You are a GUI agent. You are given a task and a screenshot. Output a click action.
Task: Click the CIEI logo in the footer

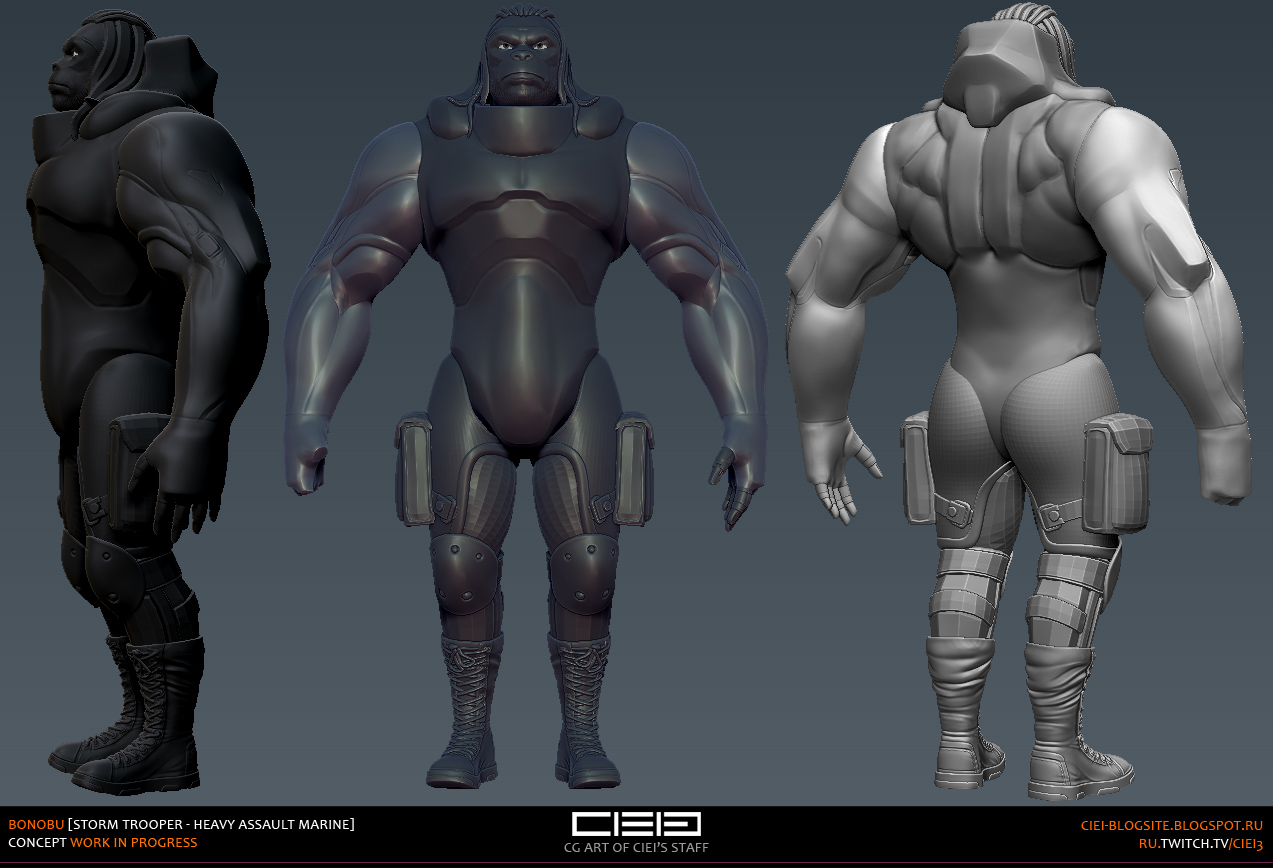[636, 824]
